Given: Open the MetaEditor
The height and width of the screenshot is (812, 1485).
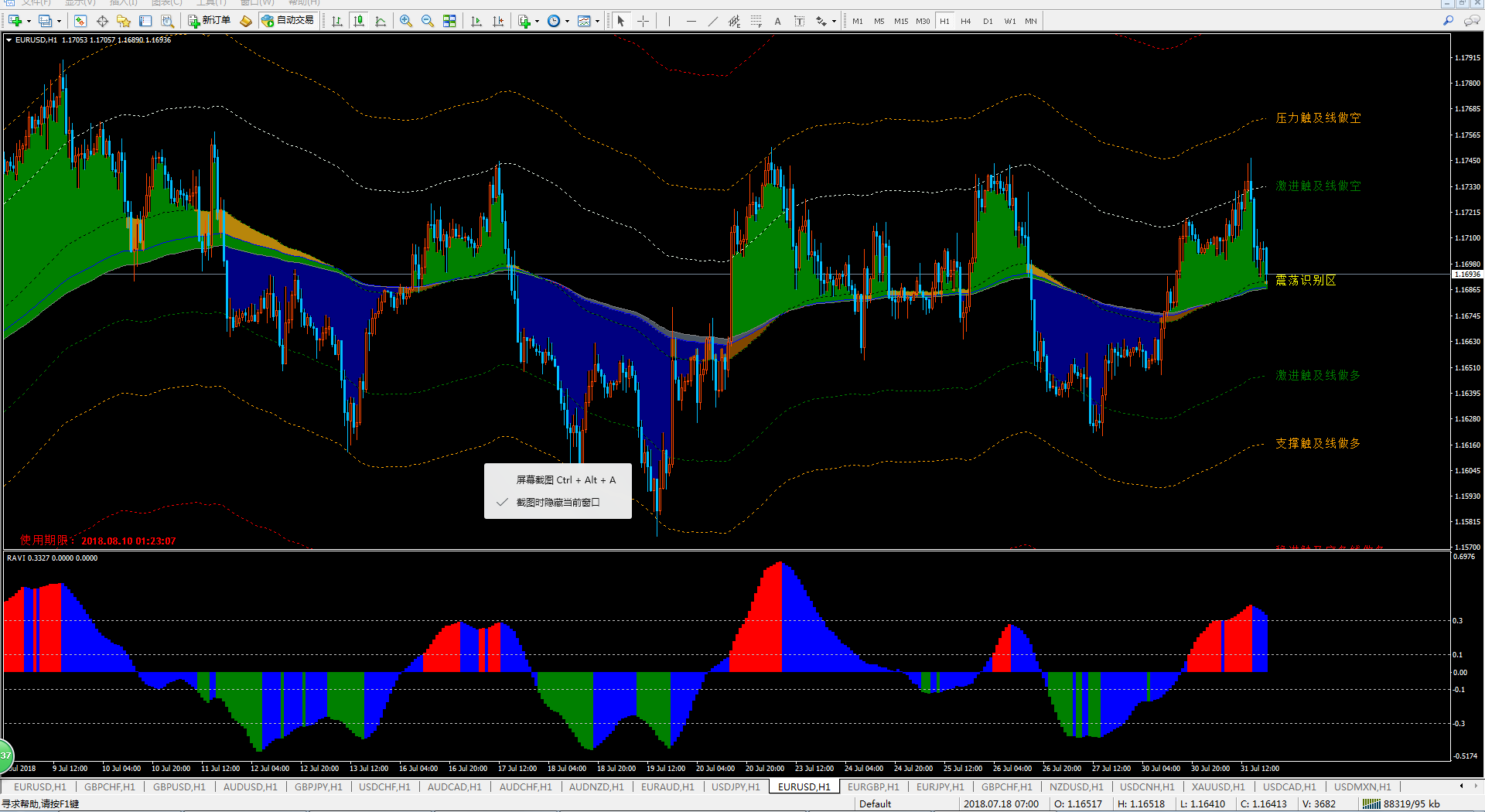Looking at the screenshot, I should [x=246, y=21].
